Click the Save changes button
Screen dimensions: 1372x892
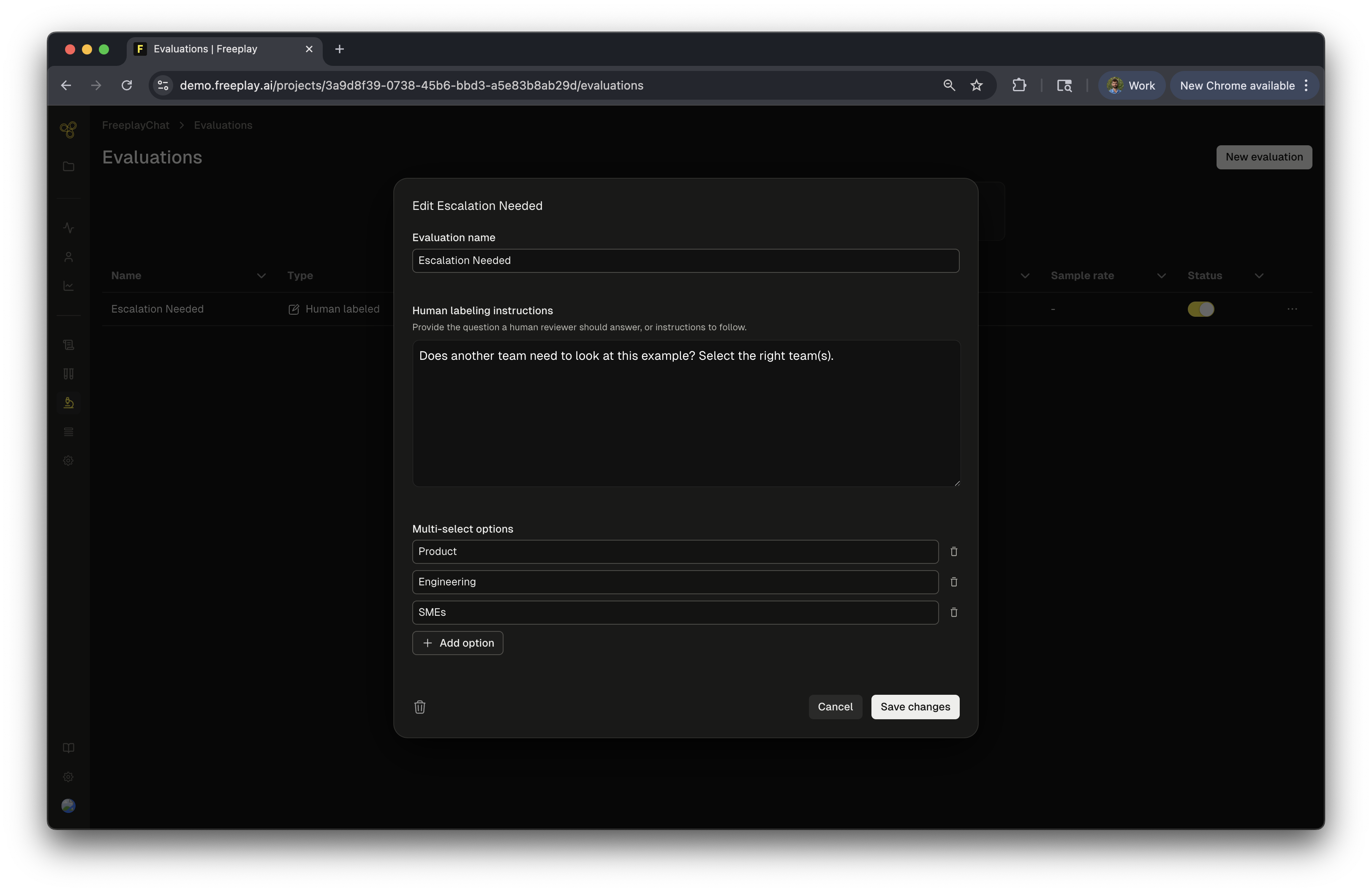point(915,707)
